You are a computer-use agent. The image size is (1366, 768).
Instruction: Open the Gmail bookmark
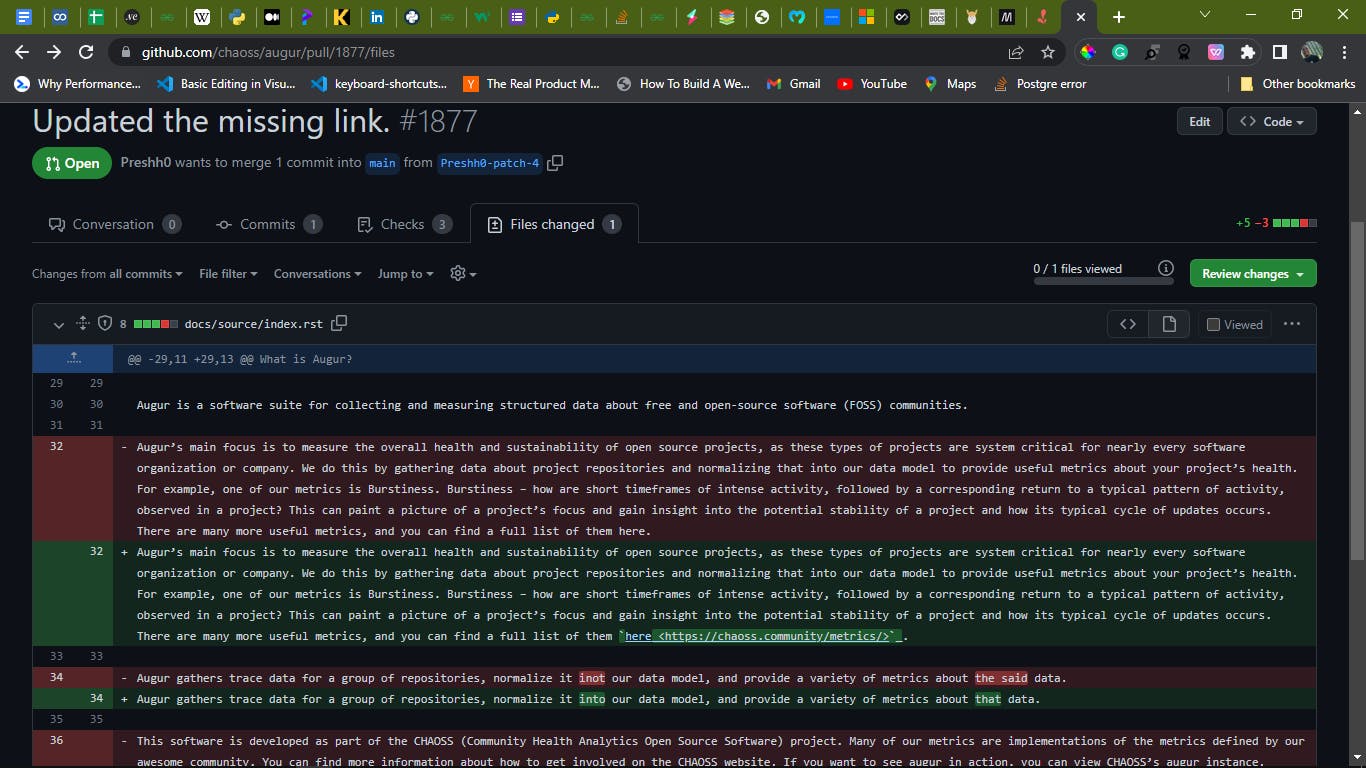[x=793, y=84]
